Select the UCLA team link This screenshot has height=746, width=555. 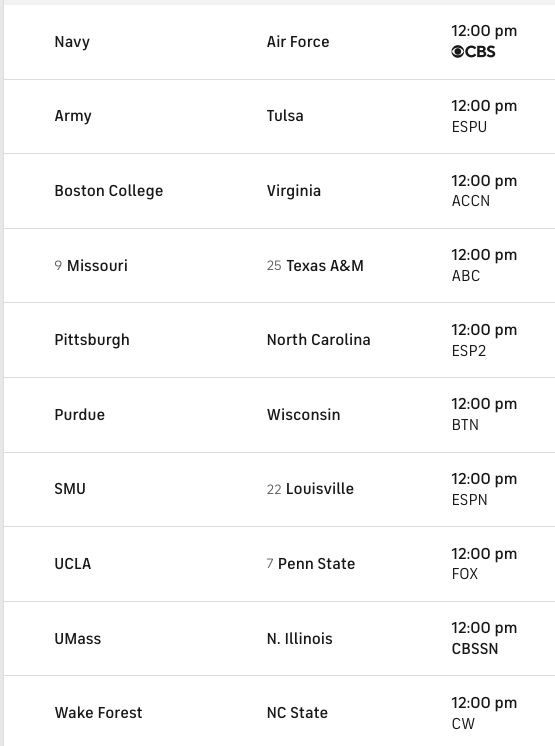click(x=72, y=564)
